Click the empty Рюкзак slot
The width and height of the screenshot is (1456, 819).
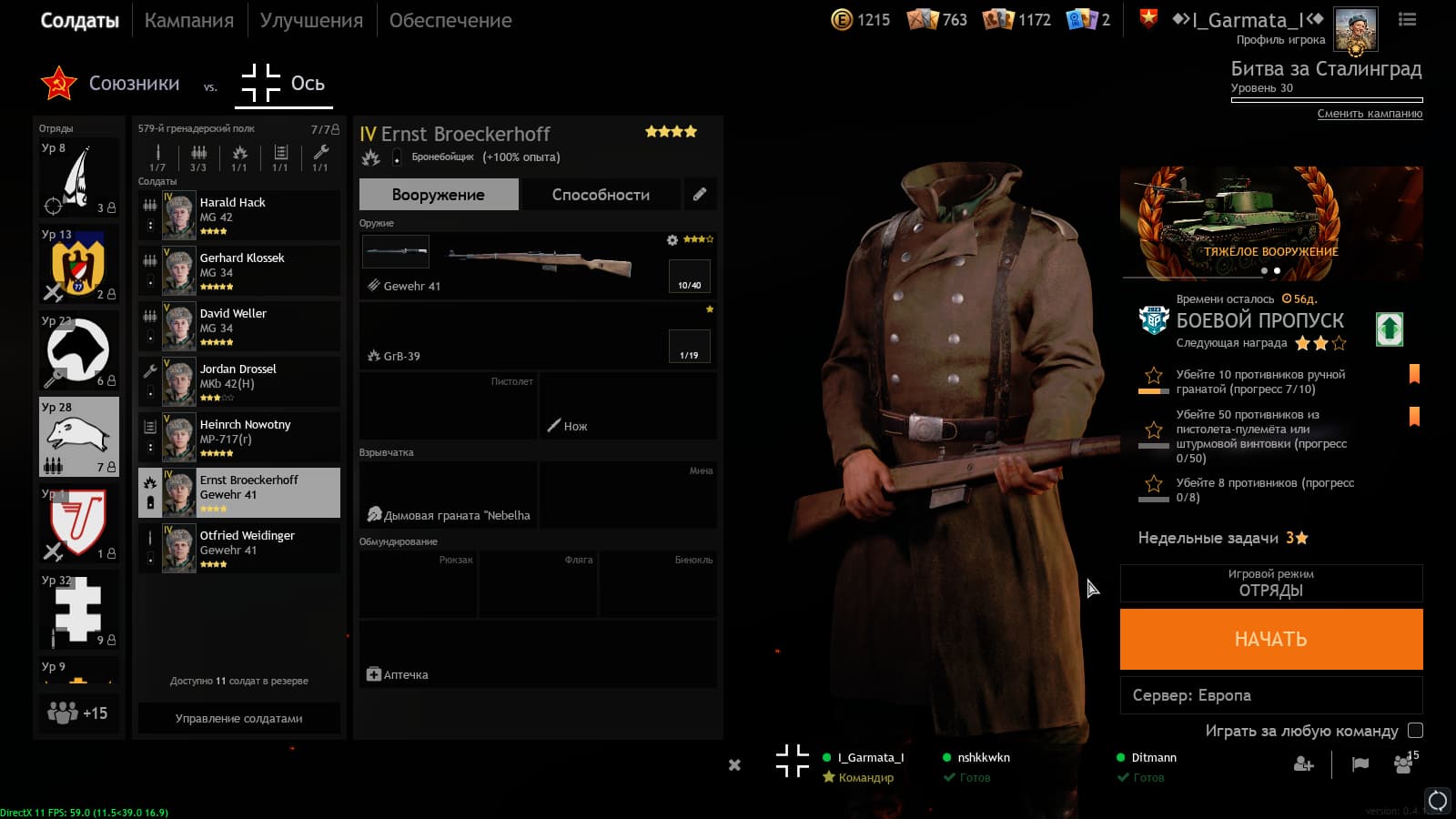418,583
